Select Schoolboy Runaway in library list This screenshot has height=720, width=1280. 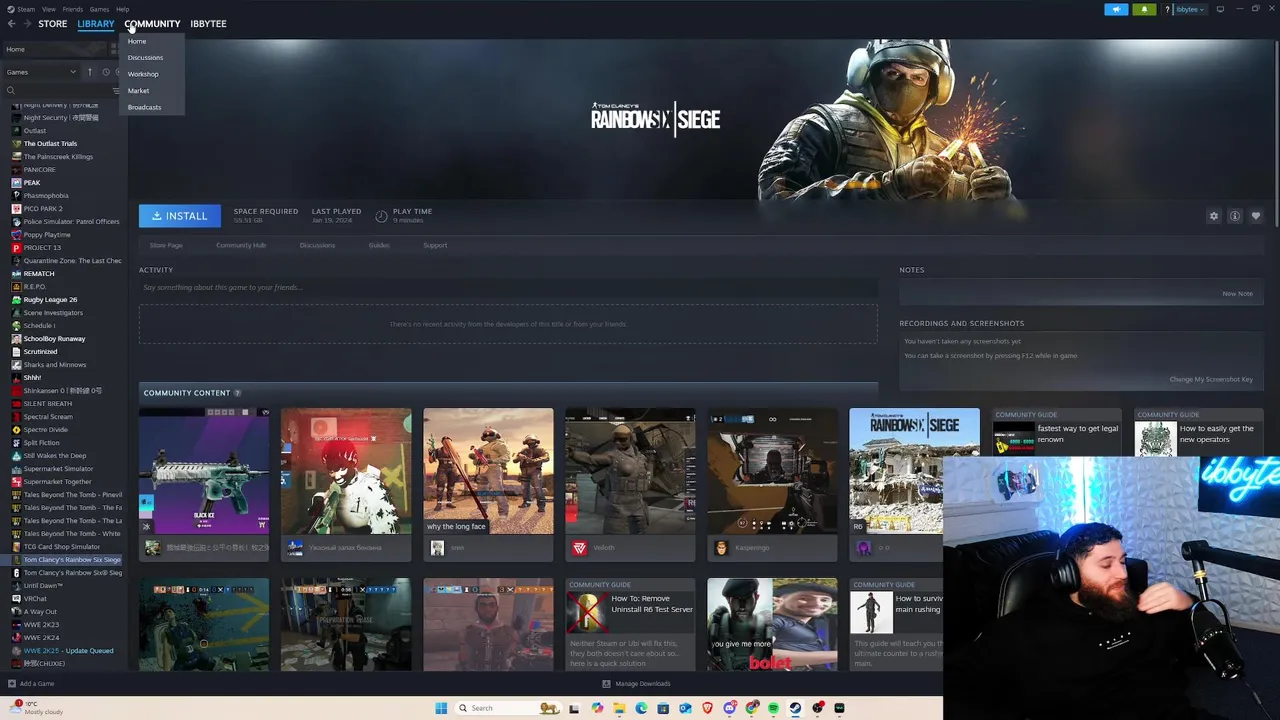pos(54,339)
